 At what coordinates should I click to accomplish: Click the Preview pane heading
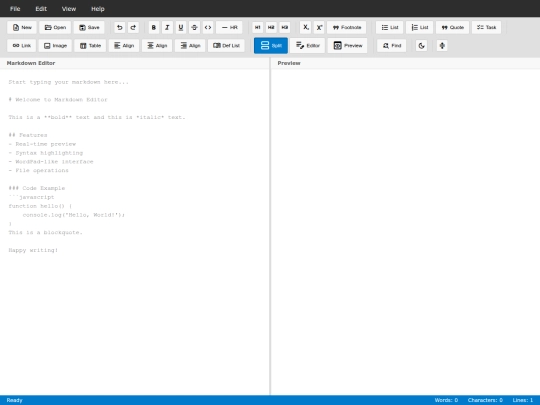point(289,63)
